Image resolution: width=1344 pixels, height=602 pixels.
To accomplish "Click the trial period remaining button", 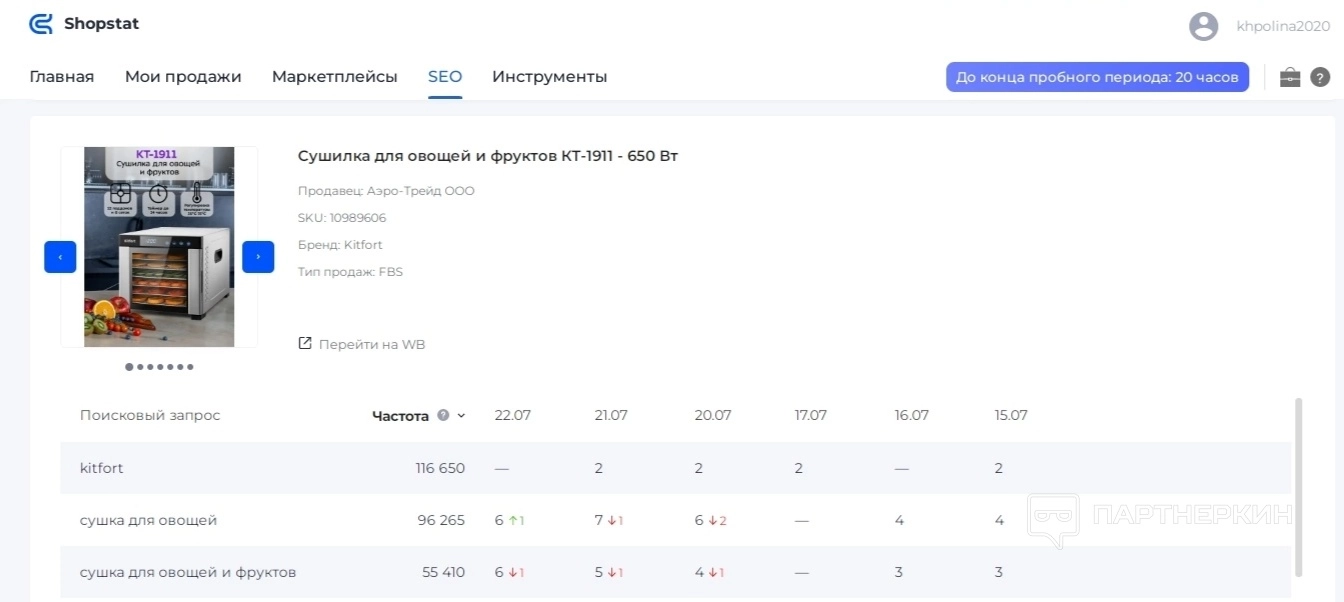I will [1097, 77].
